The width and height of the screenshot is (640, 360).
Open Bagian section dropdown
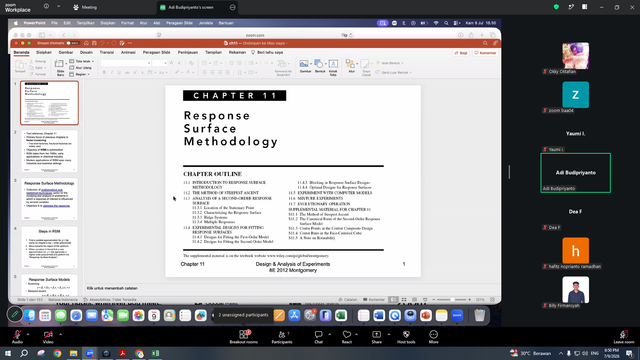(x=80, y=74)
